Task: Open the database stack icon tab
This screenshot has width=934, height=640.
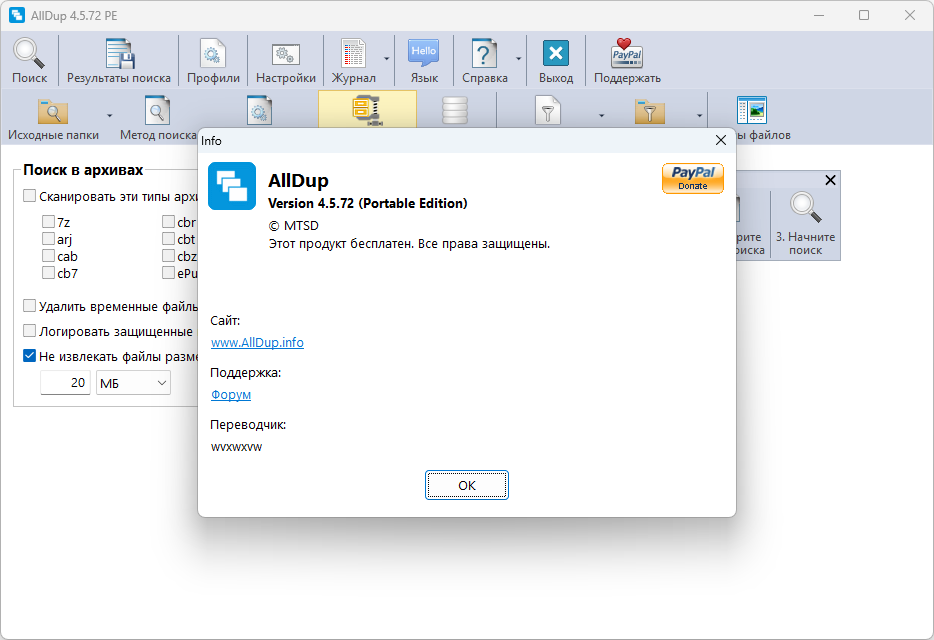Action: click(x=455, y=111)
